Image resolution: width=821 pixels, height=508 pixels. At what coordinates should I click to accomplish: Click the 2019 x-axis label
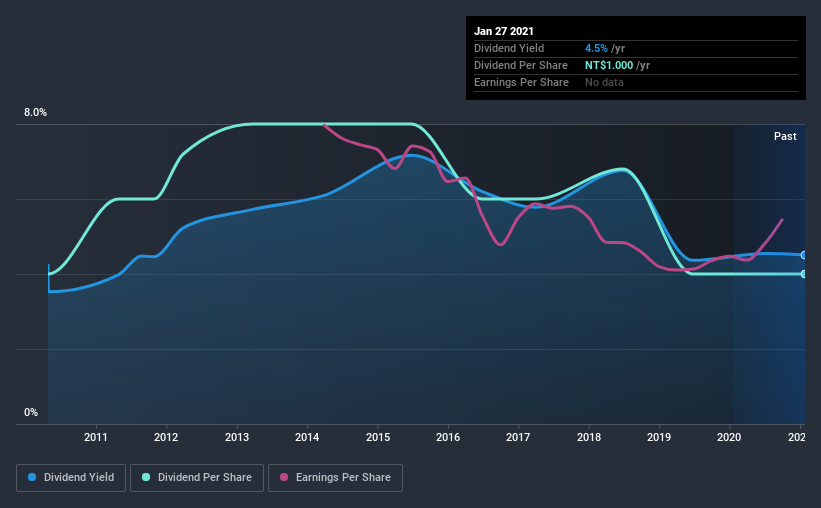click(x=659, y=437)
